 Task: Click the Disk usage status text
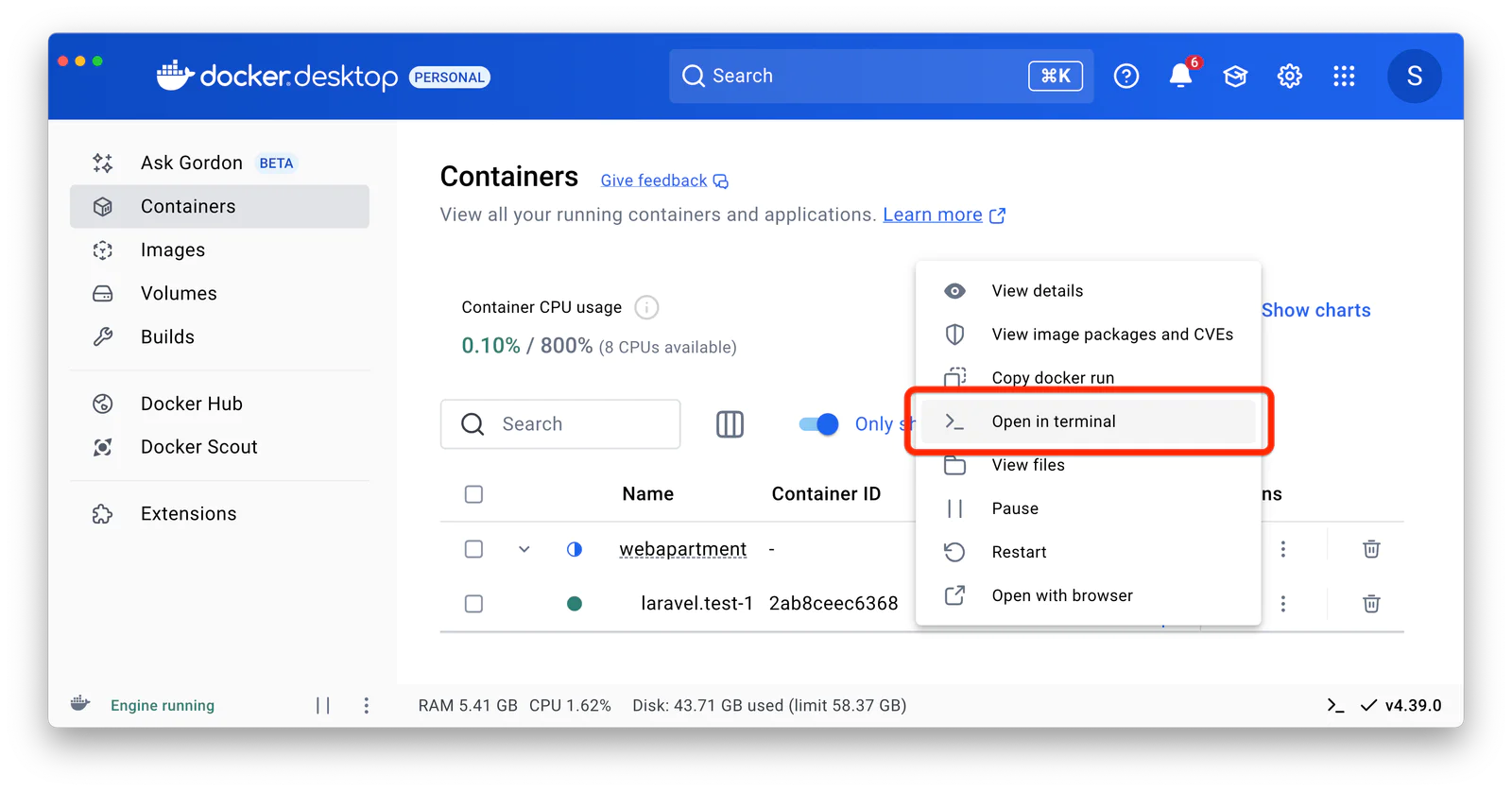click(769, 706)
